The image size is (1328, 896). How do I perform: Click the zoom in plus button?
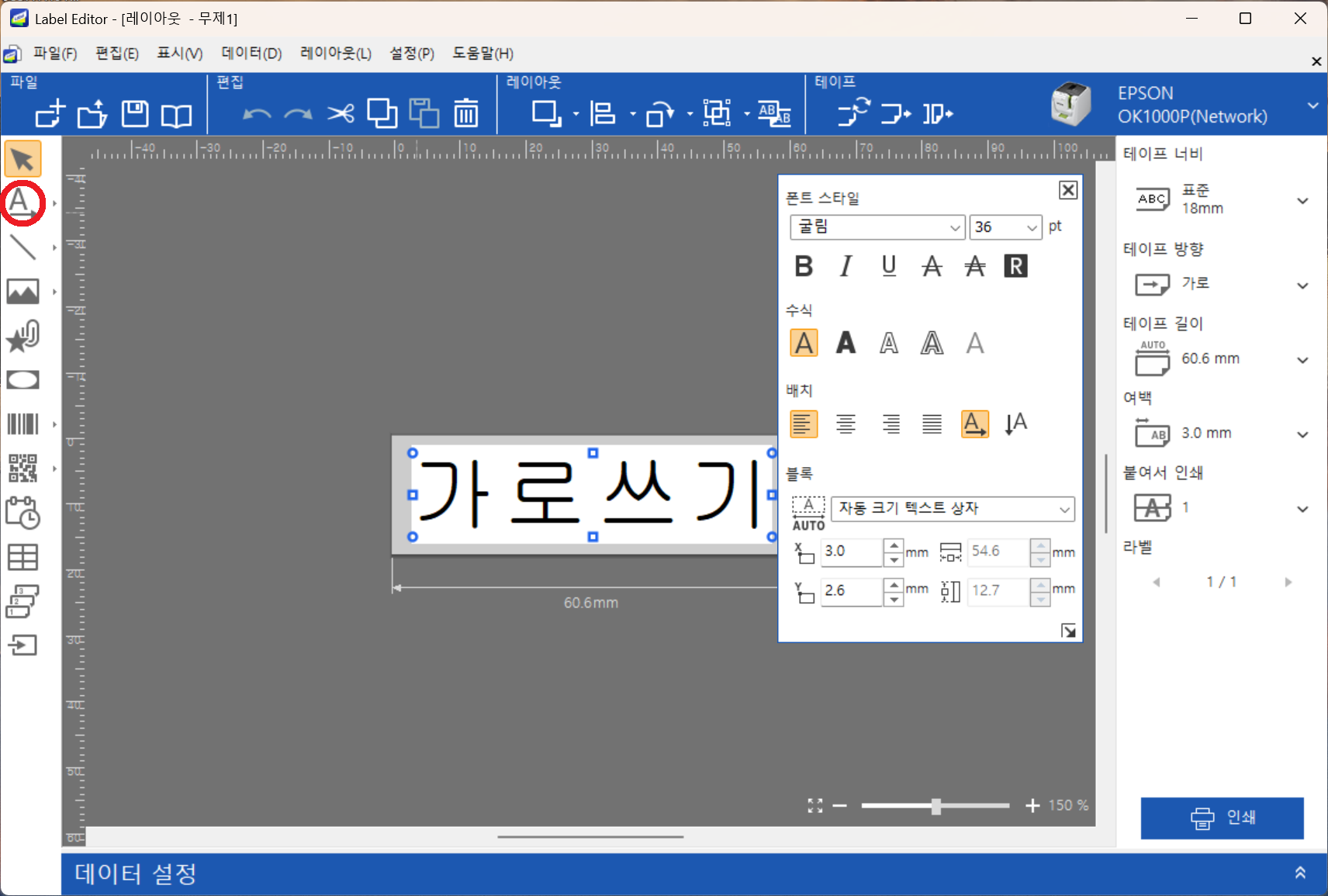tap(1032, 806)
